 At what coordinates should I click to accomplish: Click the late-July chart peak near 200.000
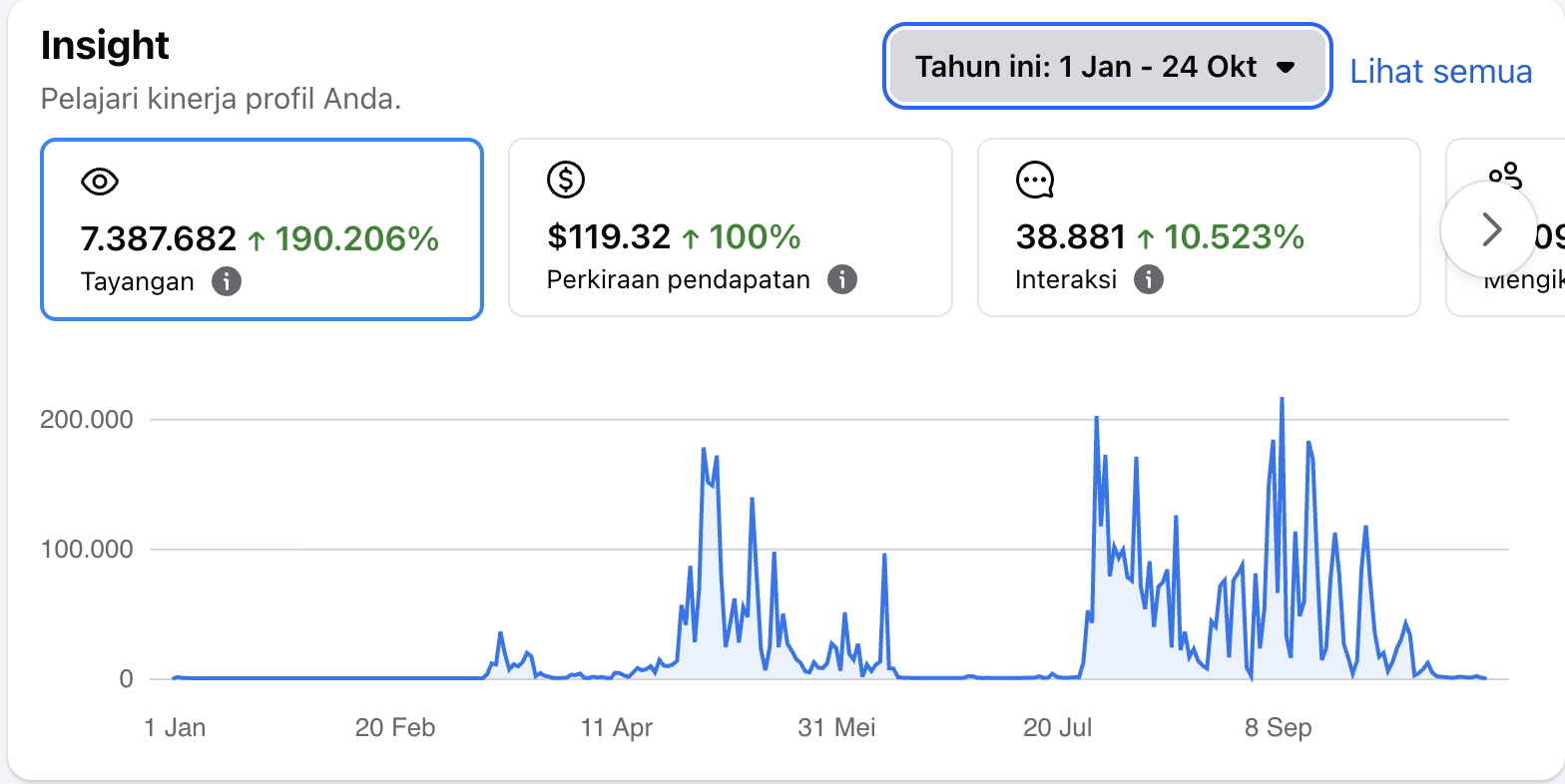click(x=1096, y=418)
